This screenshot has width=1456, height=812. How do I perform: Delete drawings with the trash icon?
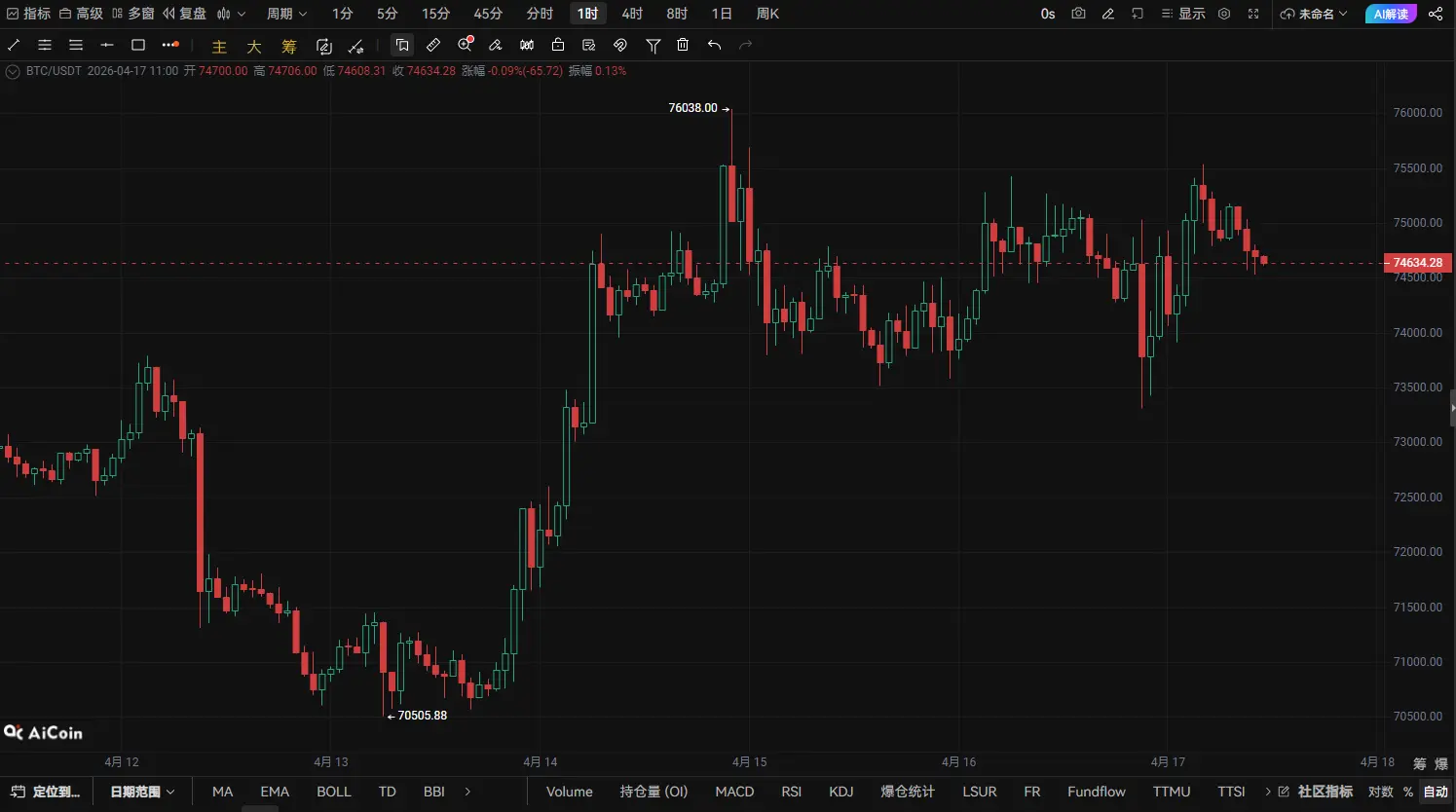(683, 45)
